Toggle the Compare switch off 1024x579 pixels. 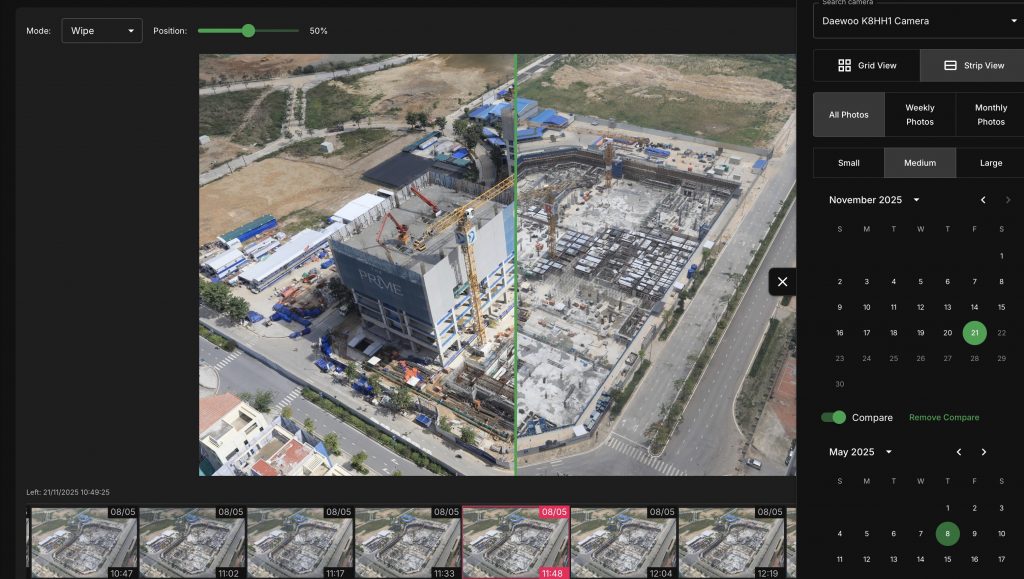point(833,417)
